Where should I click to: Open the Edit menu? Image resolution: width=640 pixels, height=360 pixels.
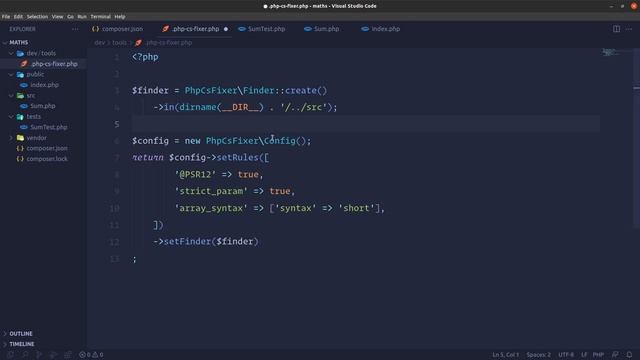coord(18,17)
